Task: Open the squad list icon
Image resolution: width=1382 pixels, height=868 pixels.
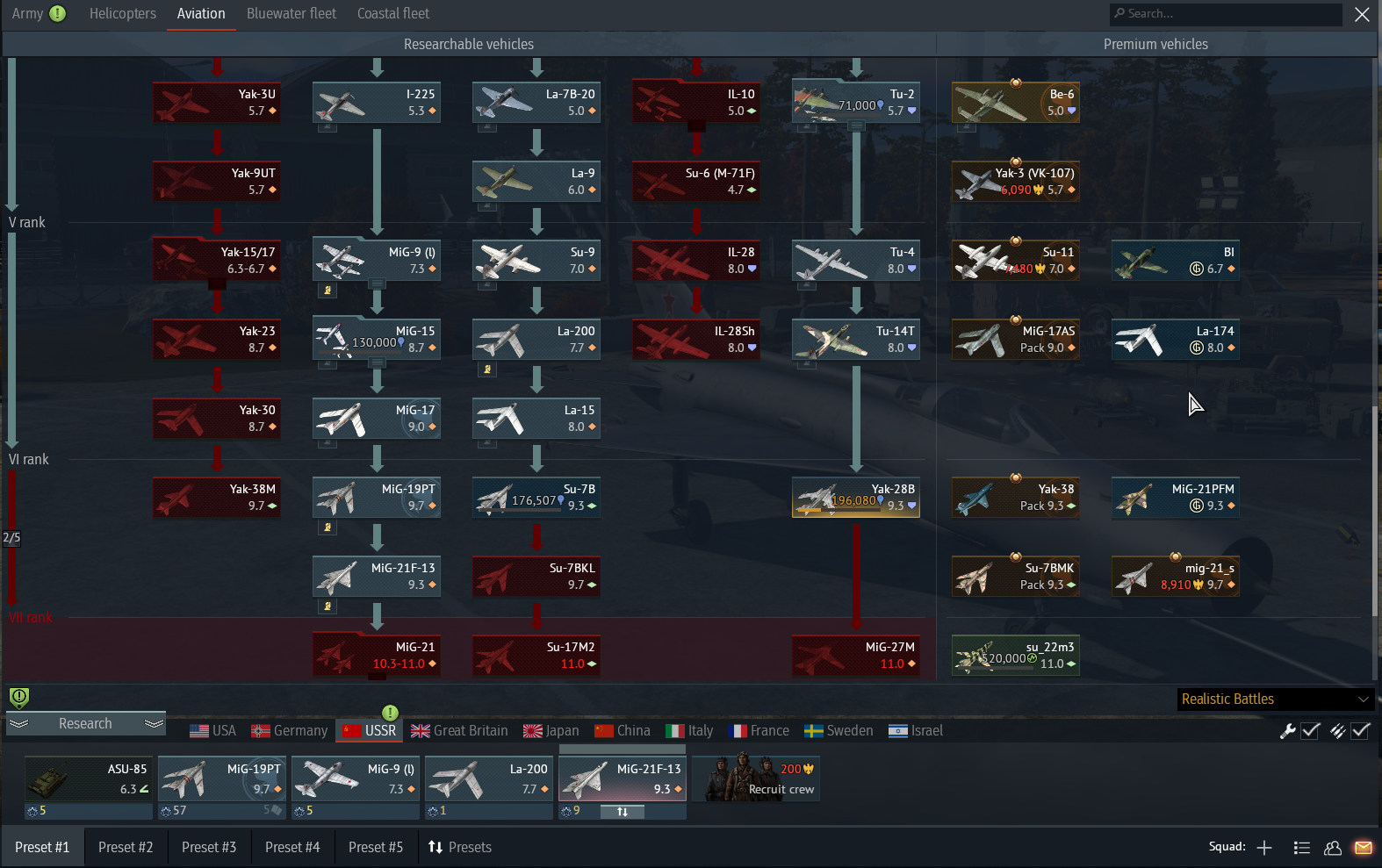Action: click(x=1302, y=847)
